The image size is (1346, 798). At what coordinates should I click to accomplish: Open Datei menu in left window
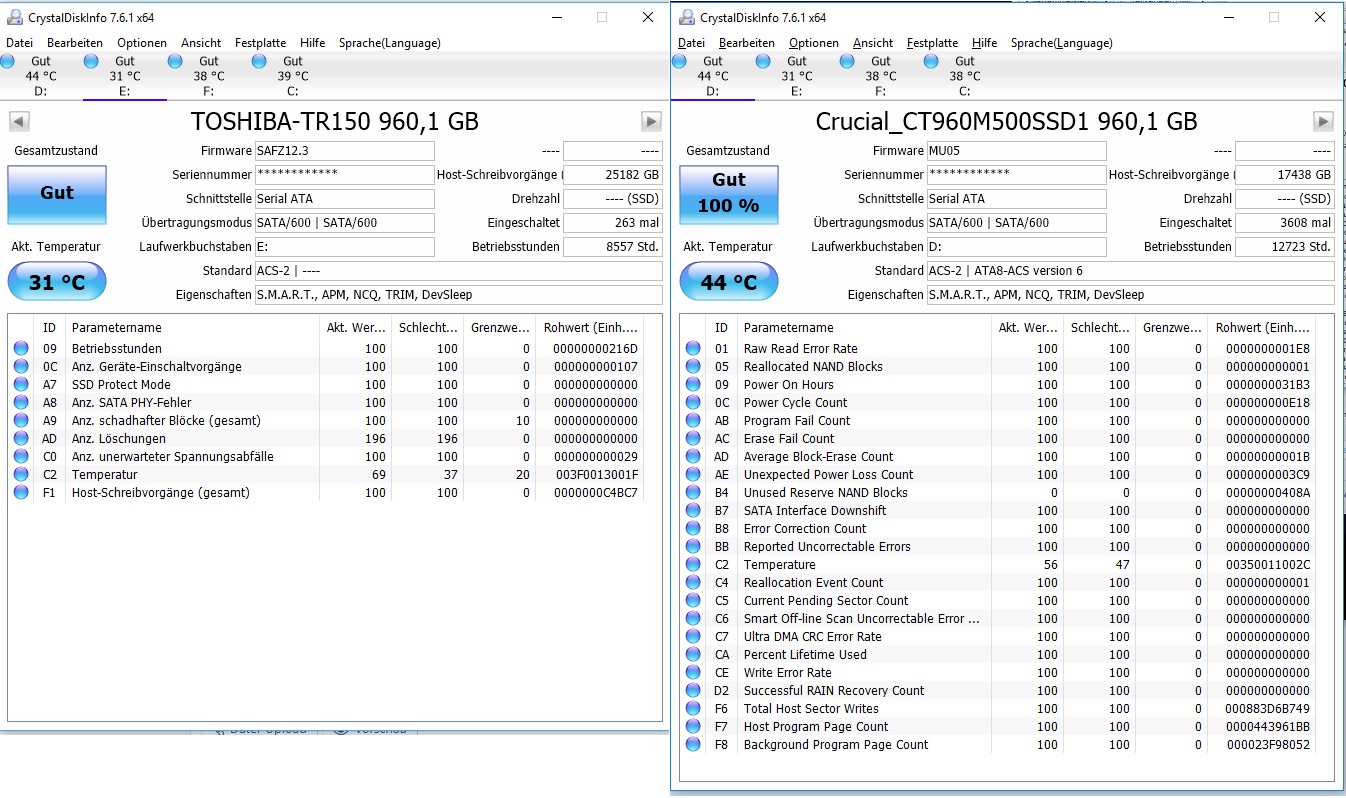coord(19,43)
